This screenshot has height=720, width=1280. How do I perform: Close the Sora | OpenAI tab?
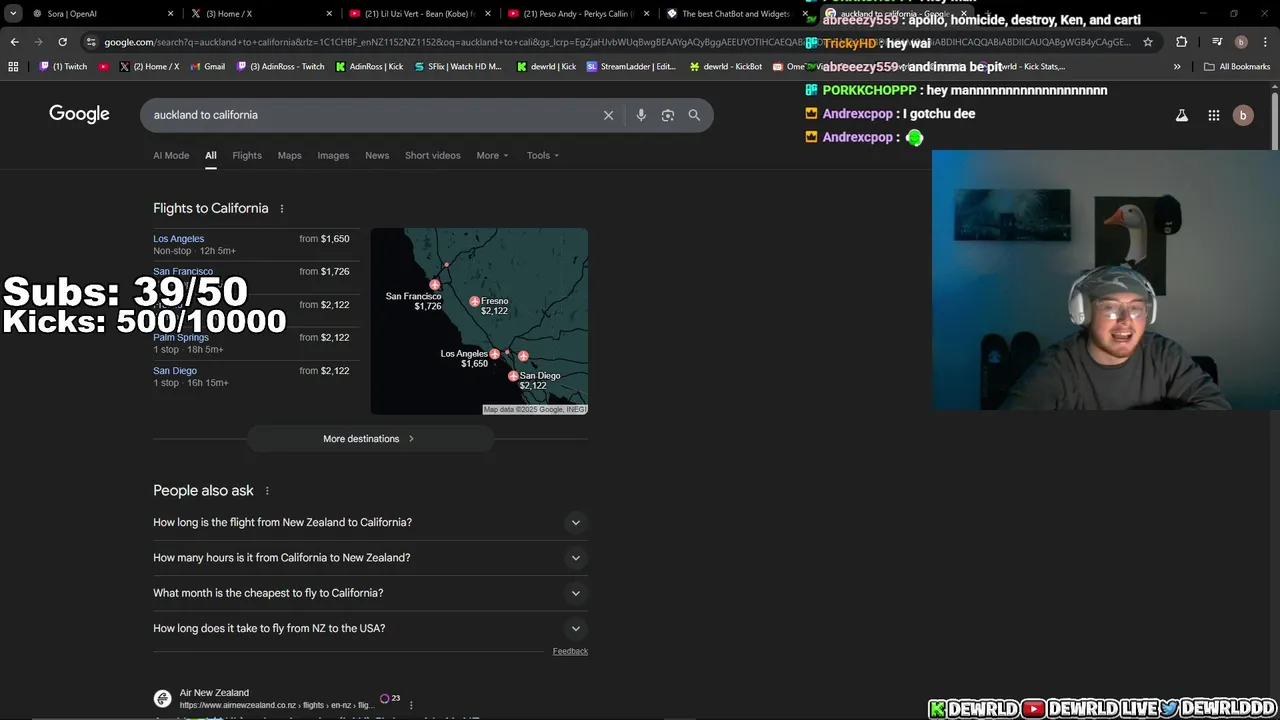170,14
